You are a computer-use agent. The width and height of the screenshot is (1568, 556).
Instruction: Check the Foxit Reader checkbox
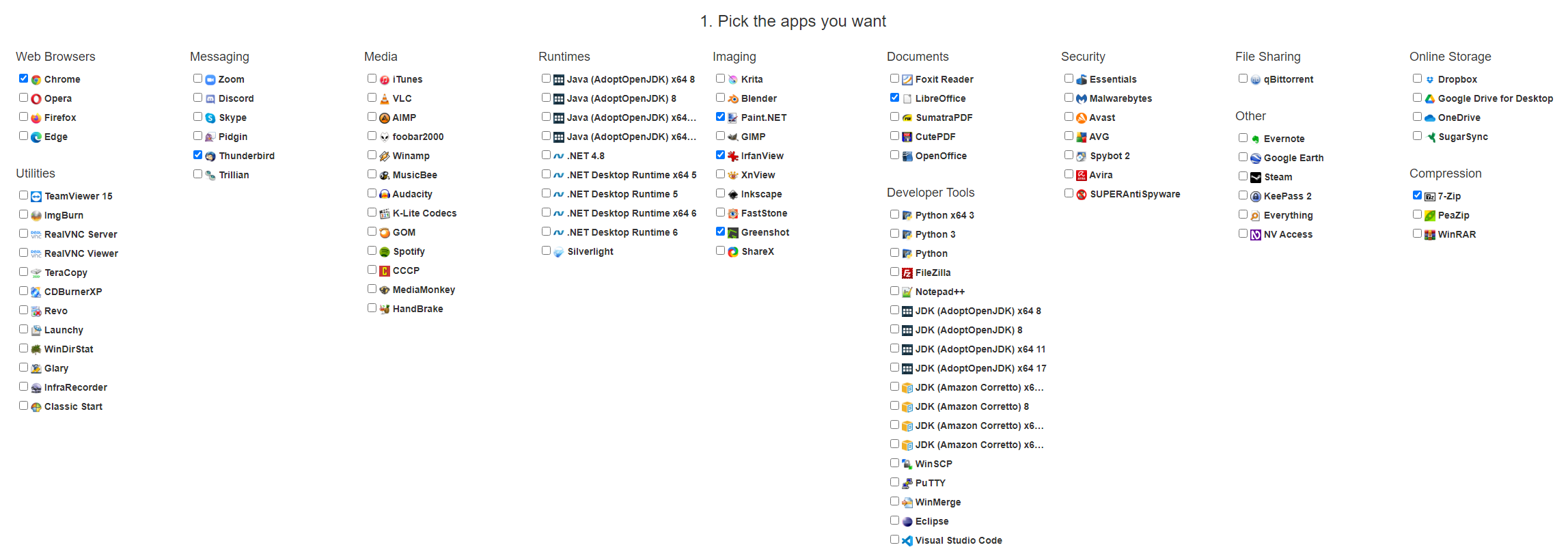tap(895, 79)
